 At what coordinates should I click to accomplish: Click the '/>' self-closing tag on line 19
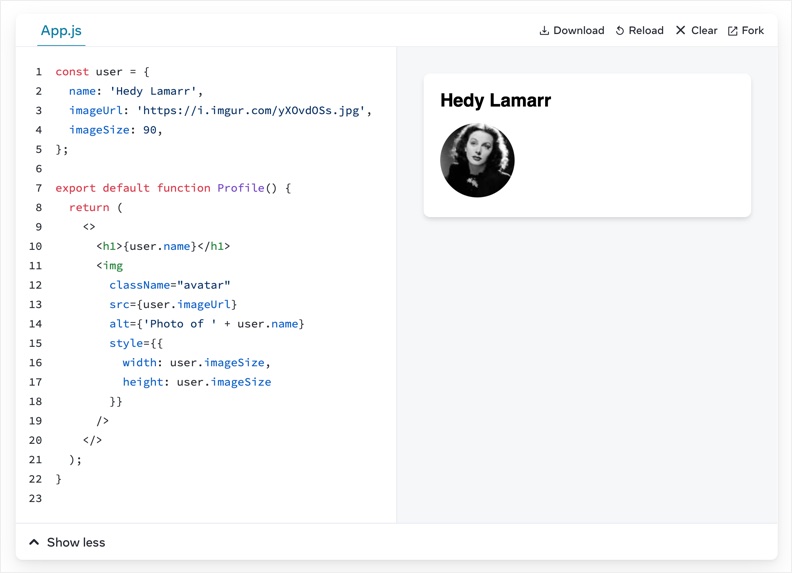click(103, 420)
